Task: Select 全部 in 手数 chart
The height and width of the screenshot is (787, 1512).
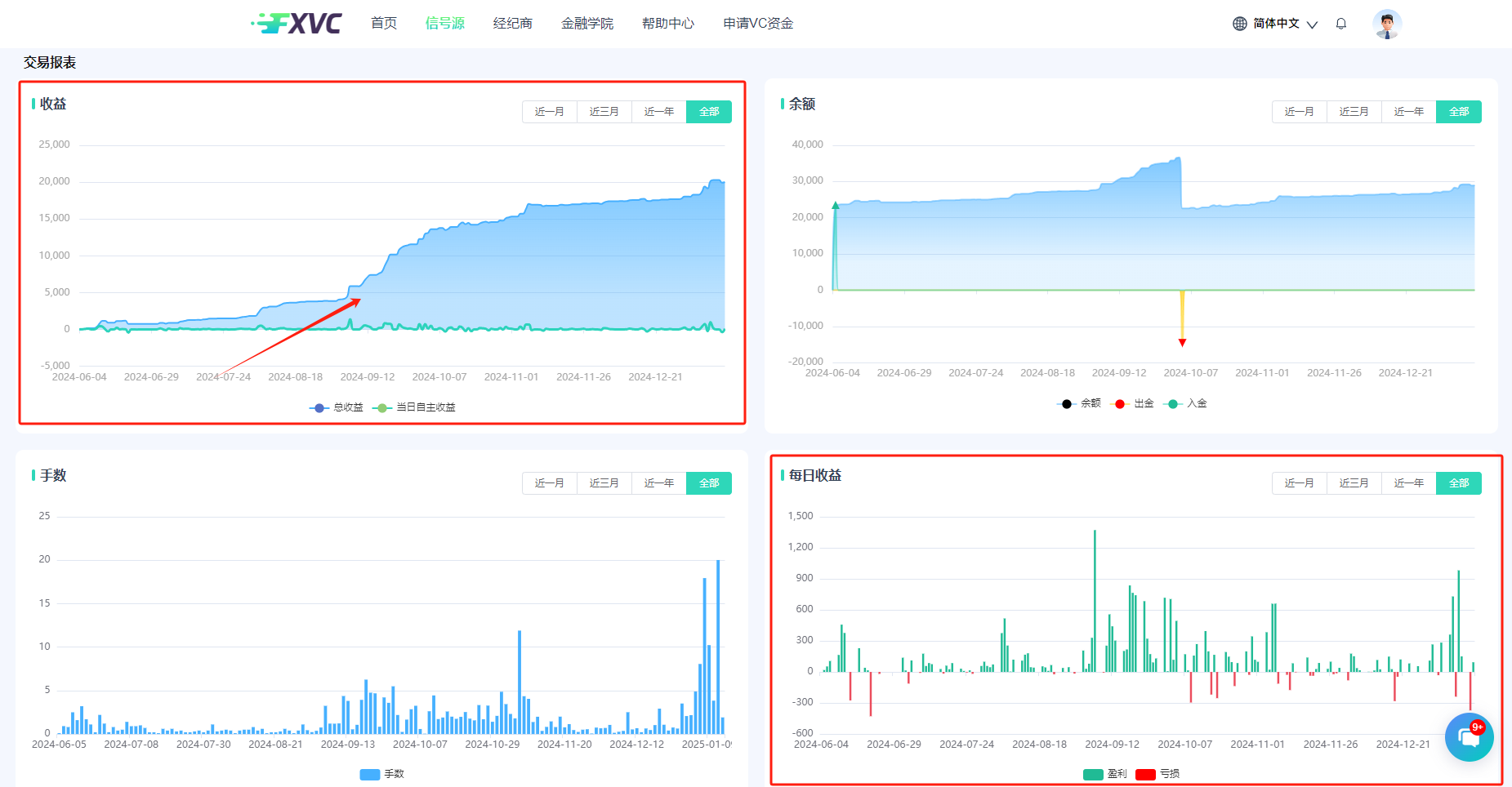Action: coord(709,483)
